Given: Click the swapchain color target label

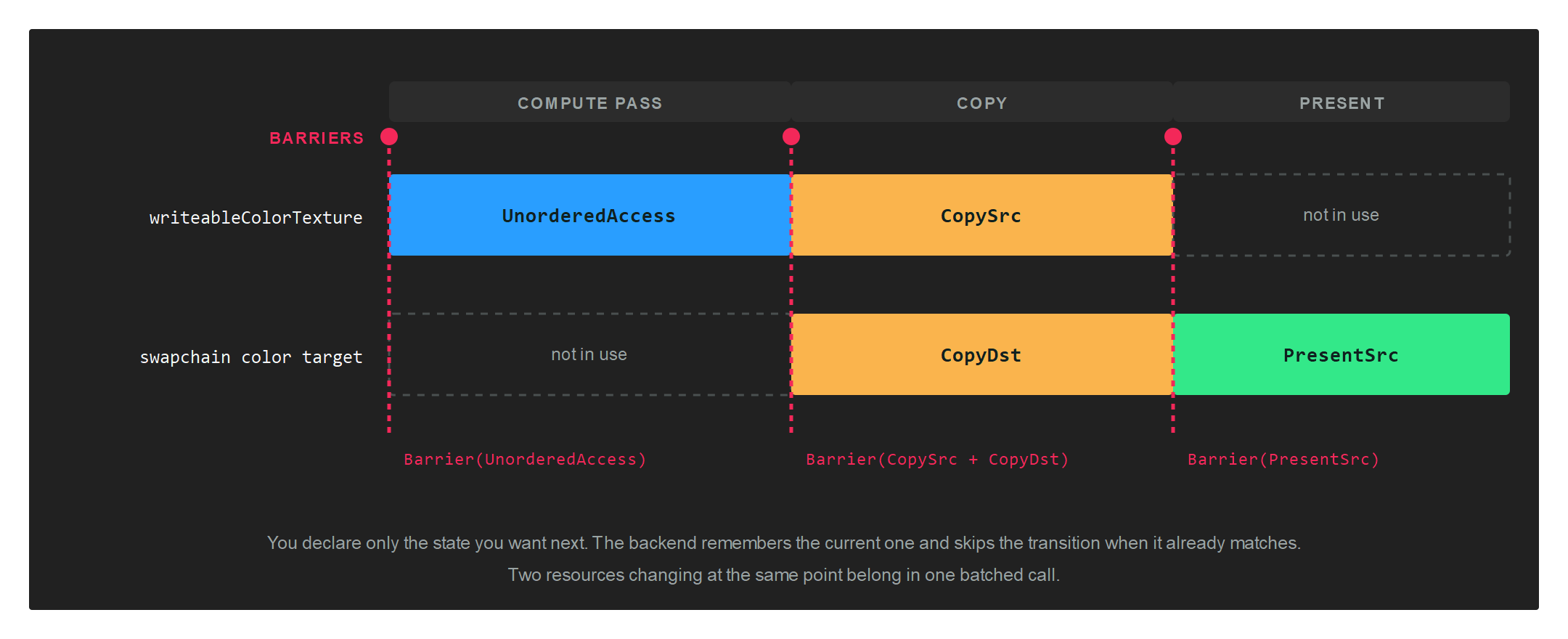Looking at the screenshot, I should [250, 357].
